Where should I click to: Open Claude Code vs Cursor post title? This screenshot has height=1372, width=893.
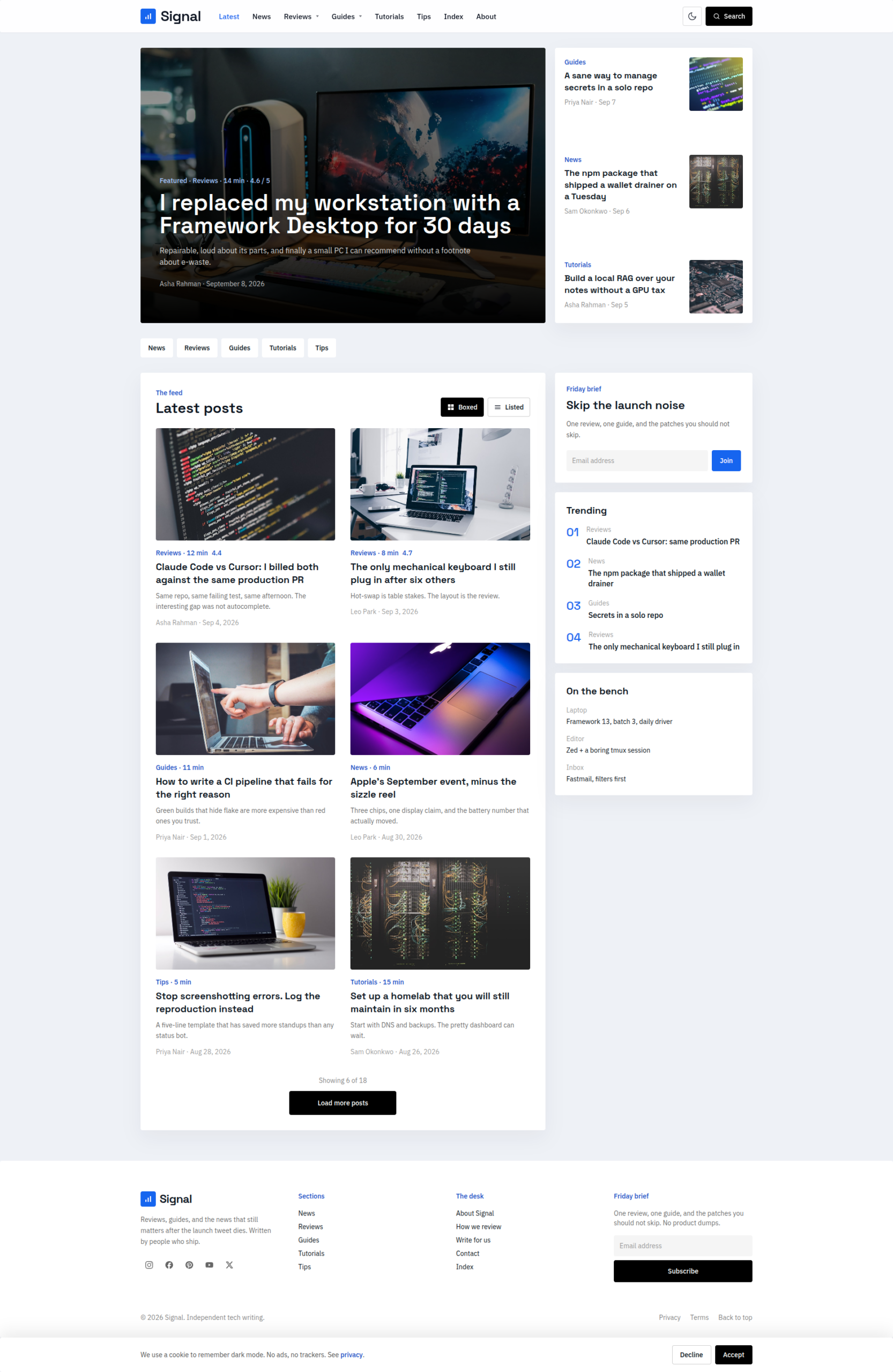point(237,573)
